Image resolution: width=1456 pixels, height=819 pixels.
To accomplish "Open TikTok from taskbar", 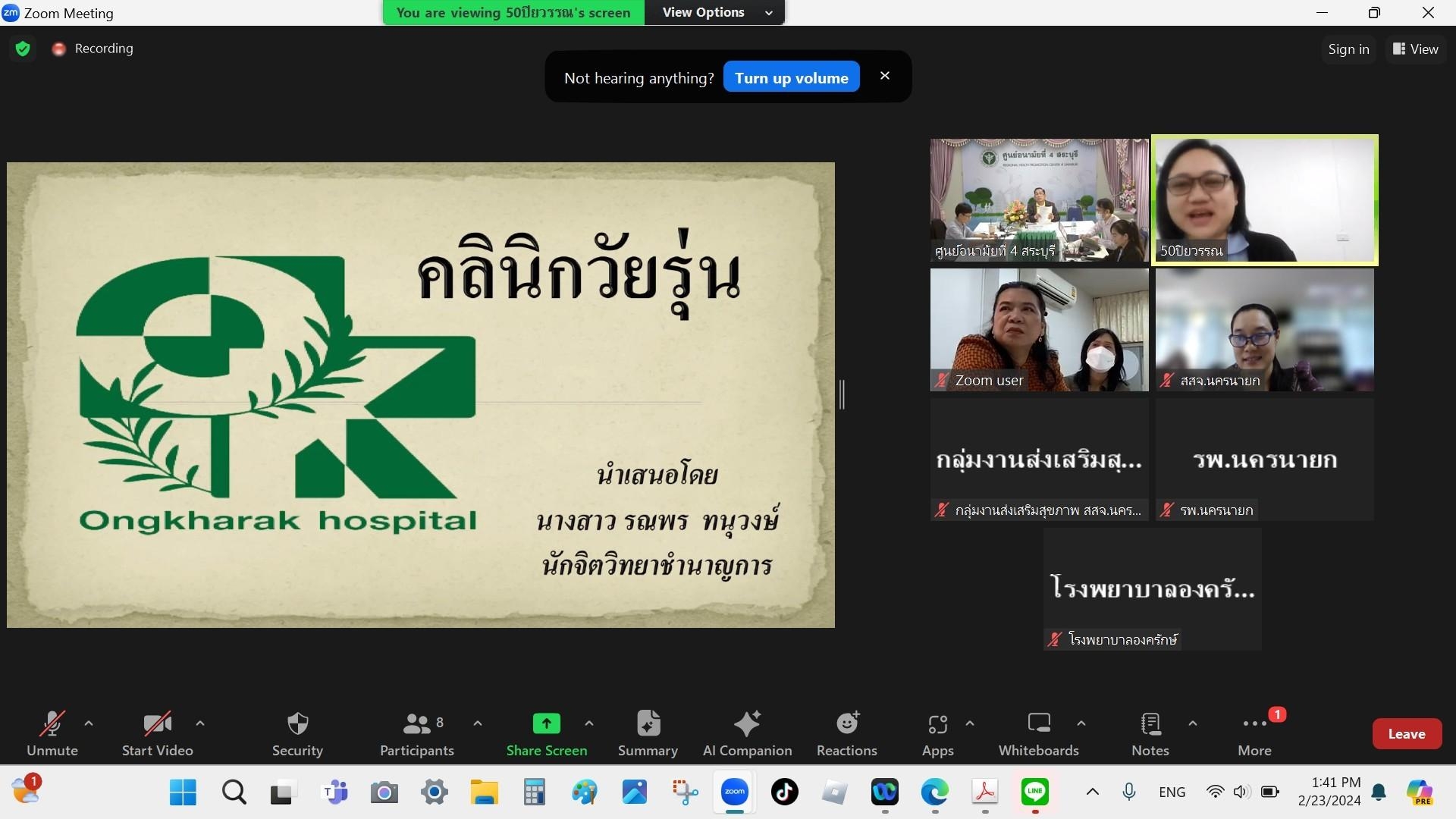I will pos(784,792).
